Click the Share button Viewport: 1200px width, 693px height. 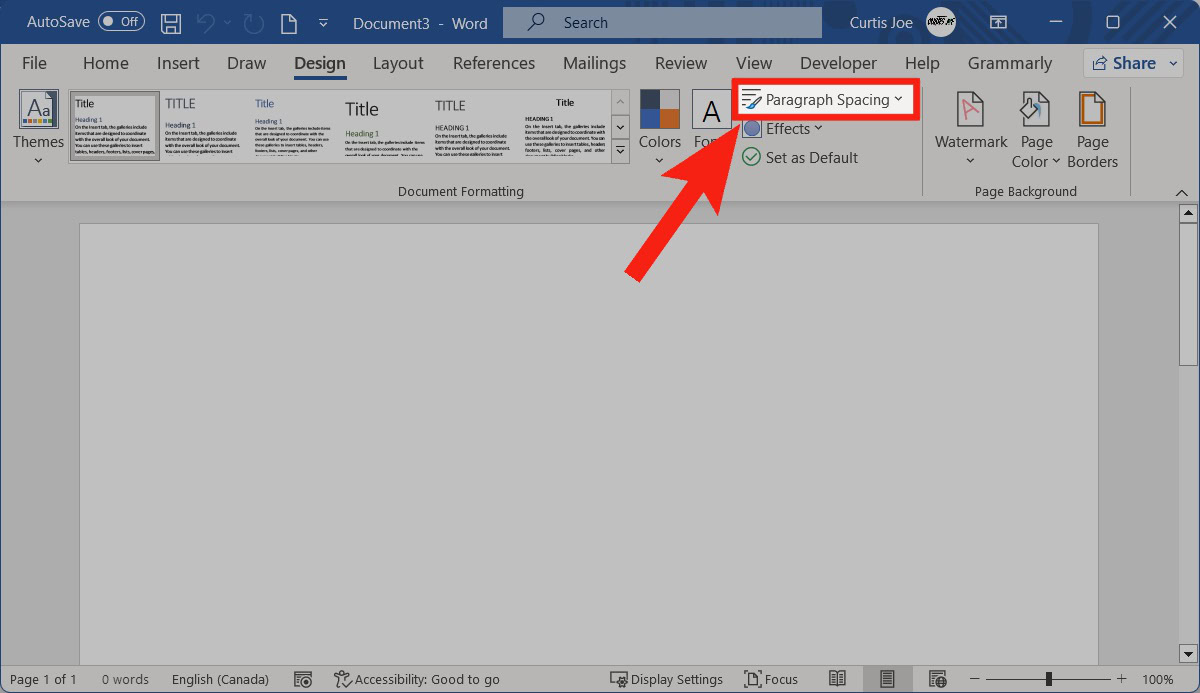click(x=1124, y=63)
